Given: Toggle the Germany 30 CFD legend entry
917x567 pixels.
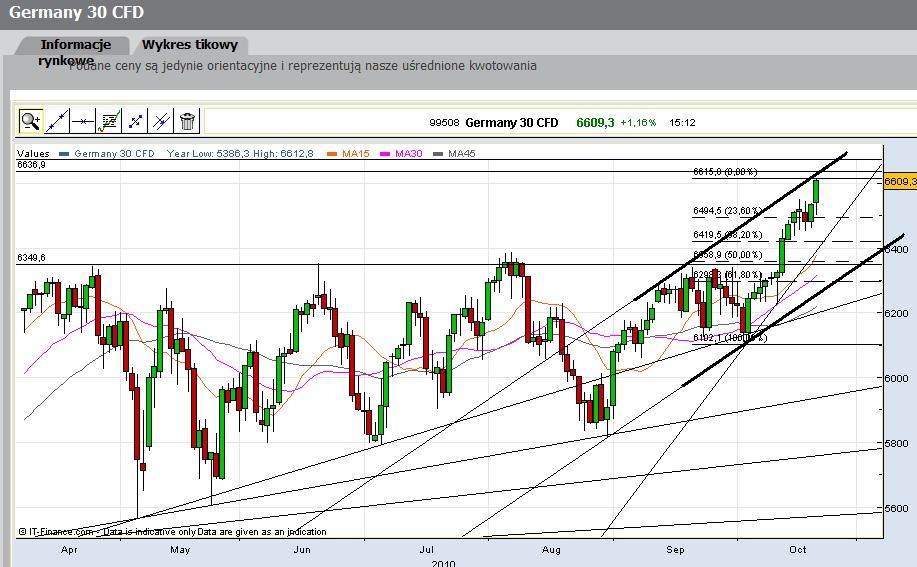Looking at the screenshot, I should point(107,154).
